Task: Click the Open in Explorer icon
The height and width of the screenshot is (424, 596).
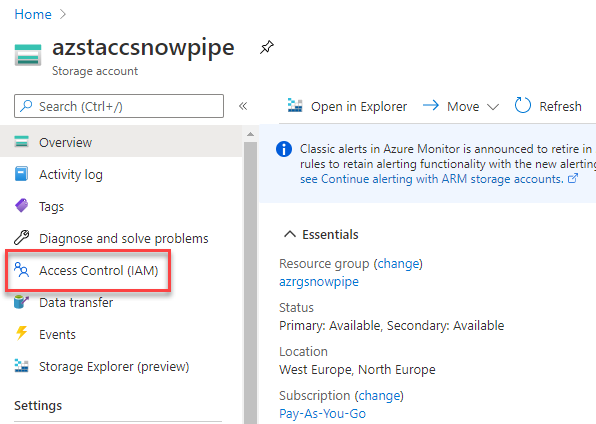Action: tap(295, 106)
